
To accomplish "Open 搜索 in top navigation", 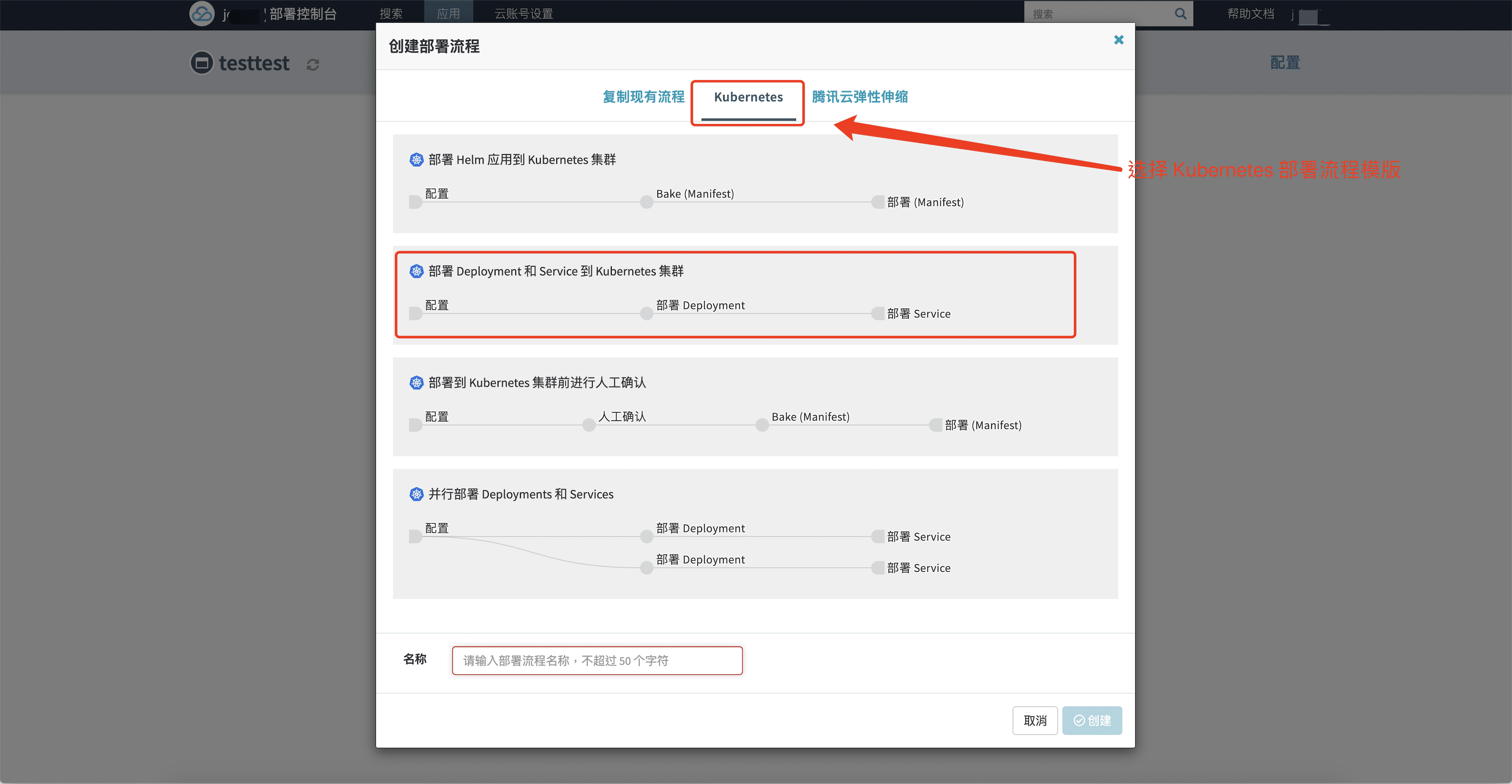I will coord(391,13).
